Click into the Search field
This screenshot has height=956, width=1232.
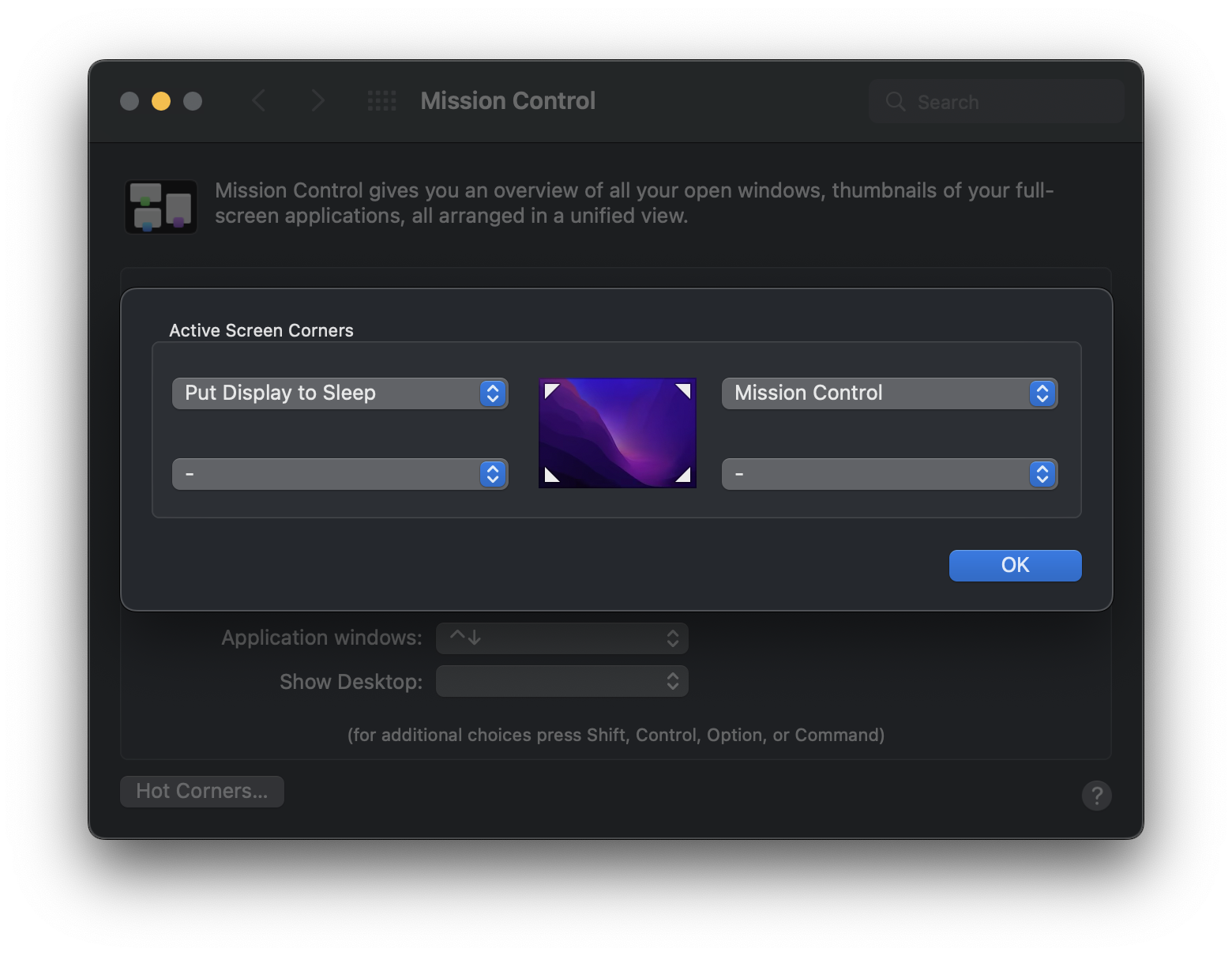click(996, 101)
